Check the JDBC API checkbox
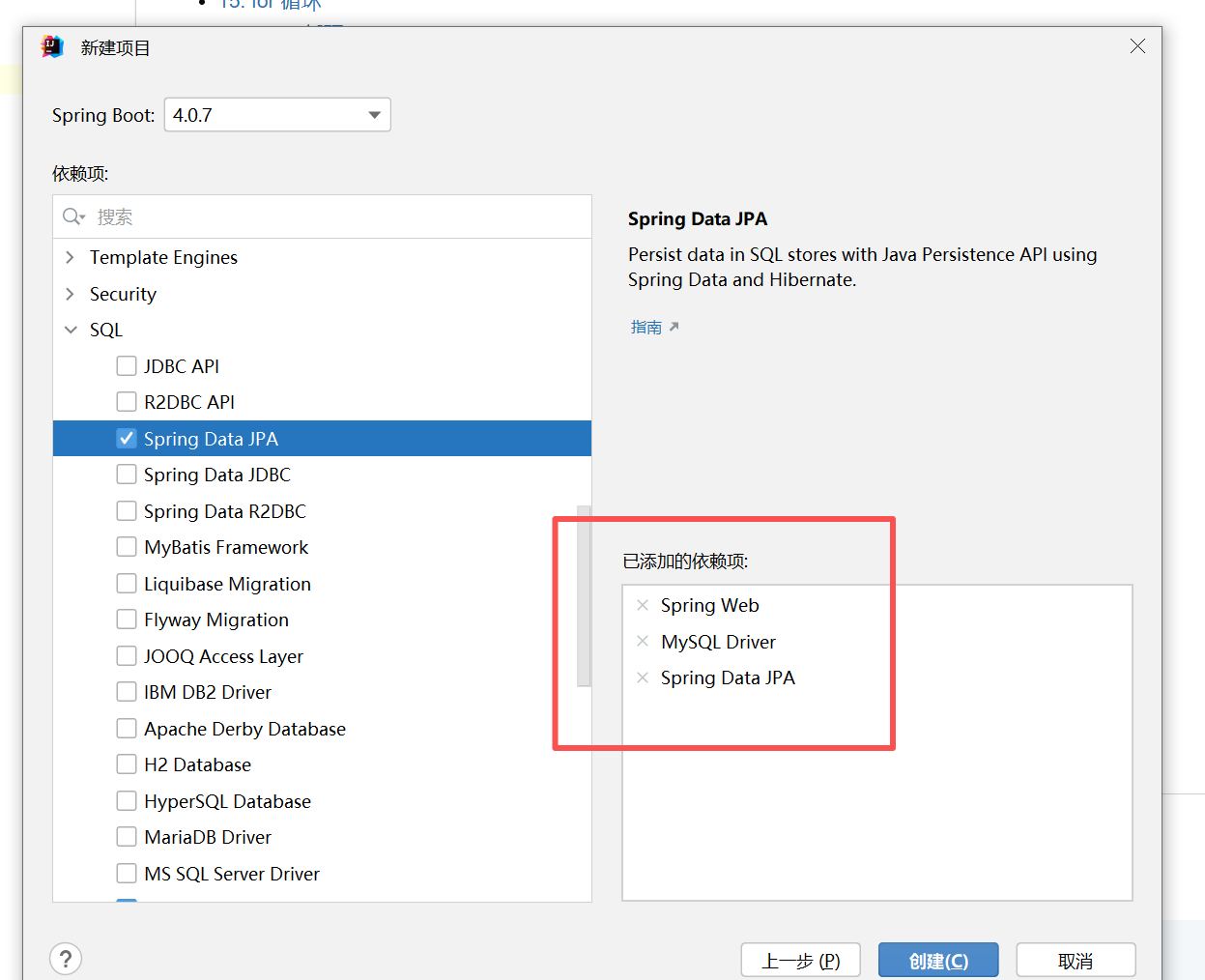 tap(127, 365)
